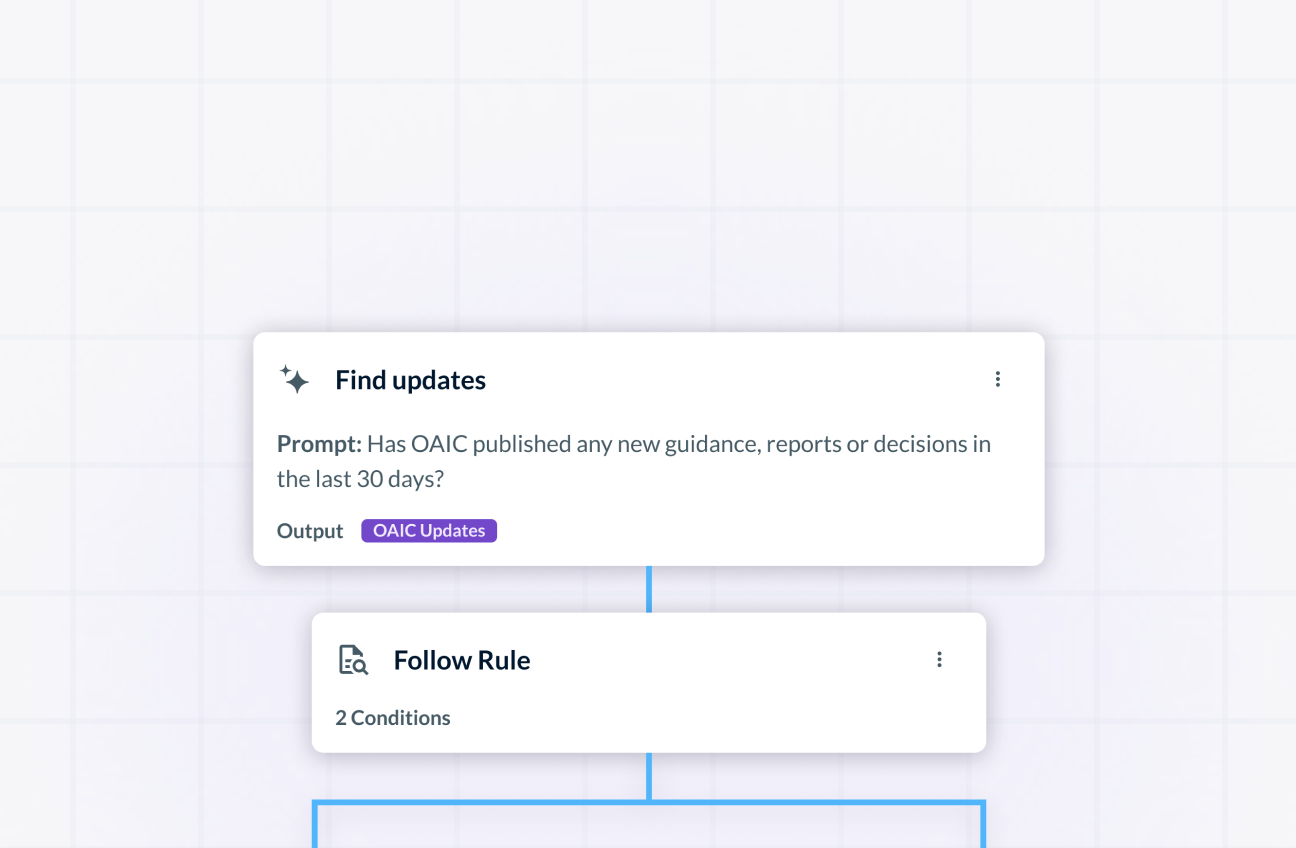The width and height of the screenshot is (1296, 848).
Task: Select the prompt text of Find updates
Action: point(633,460)
